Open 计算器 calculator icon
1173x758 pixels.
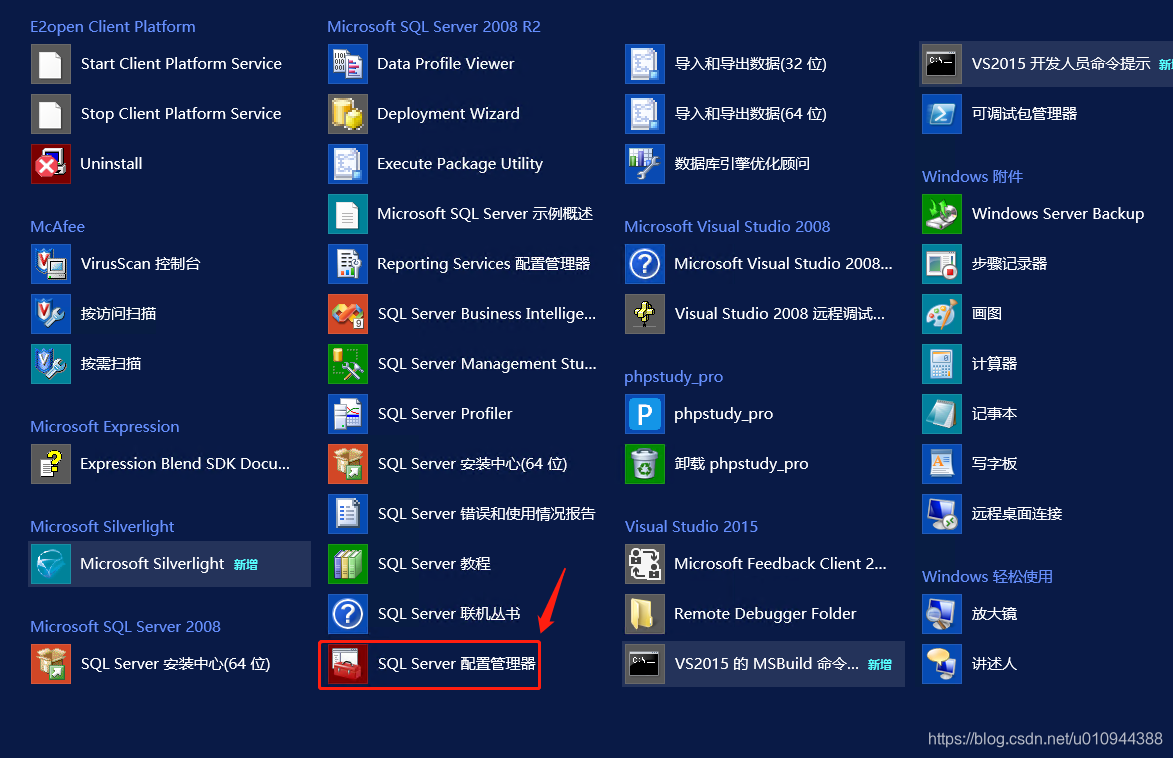point(942,364)
